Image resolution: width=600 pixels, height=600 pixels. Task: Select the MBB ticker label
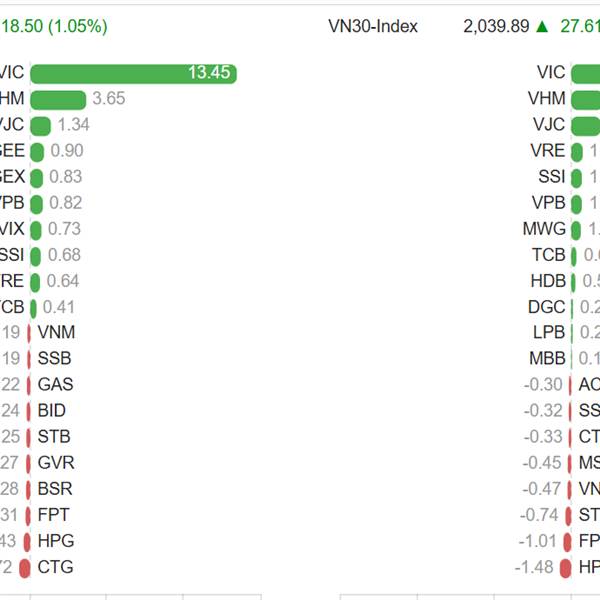click(547, 359)
